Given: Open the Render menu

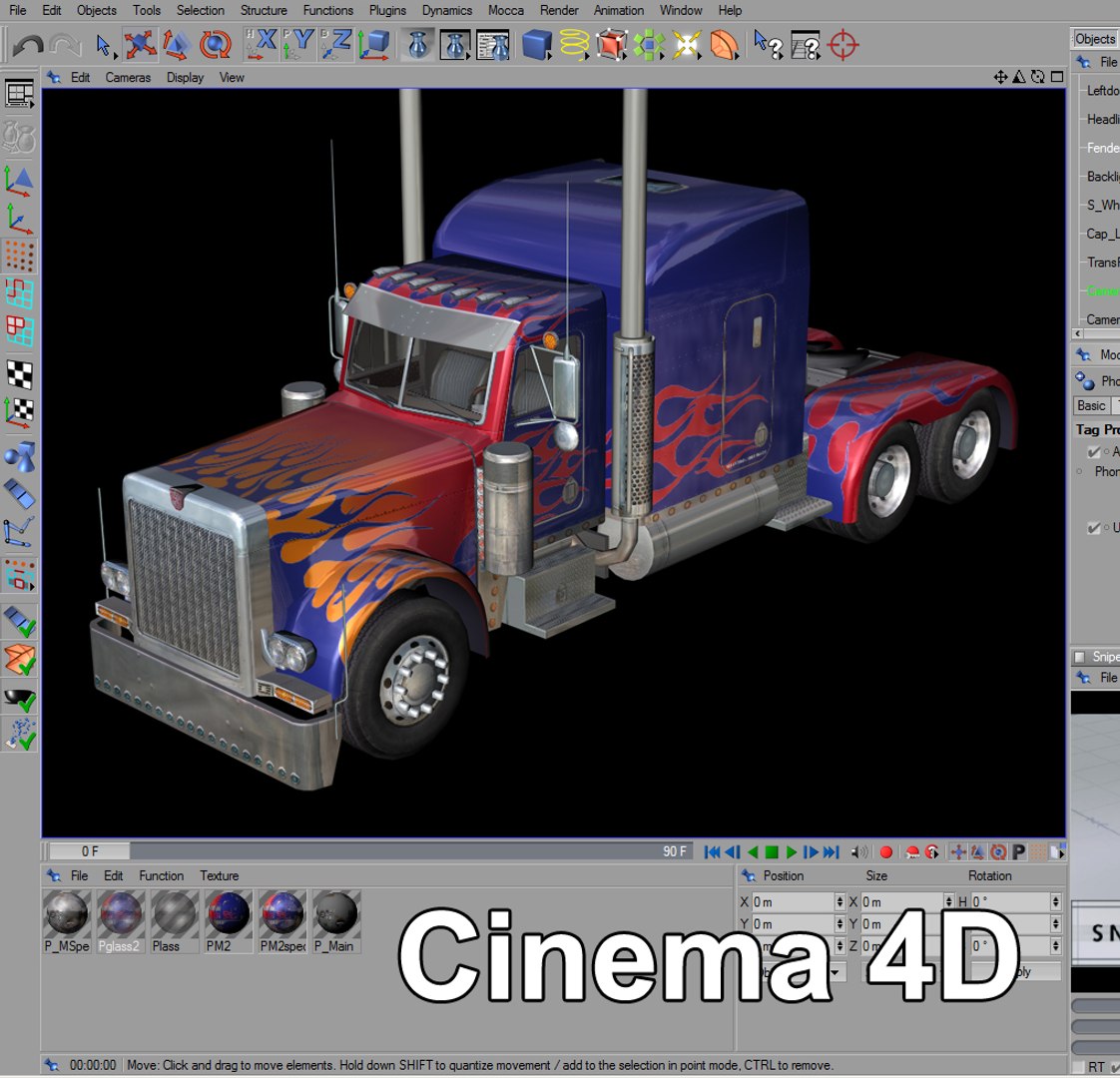Looking at the screenshot, I should click(559, 10).
